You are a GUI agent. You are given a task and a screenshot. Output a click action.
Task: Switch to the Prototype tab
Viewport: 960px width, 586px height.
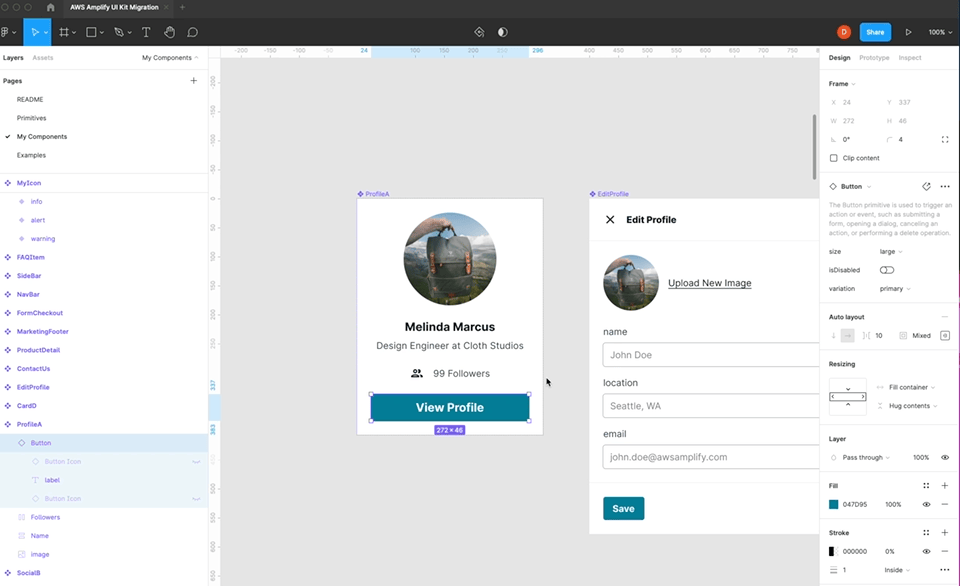(x=877, y=58)
